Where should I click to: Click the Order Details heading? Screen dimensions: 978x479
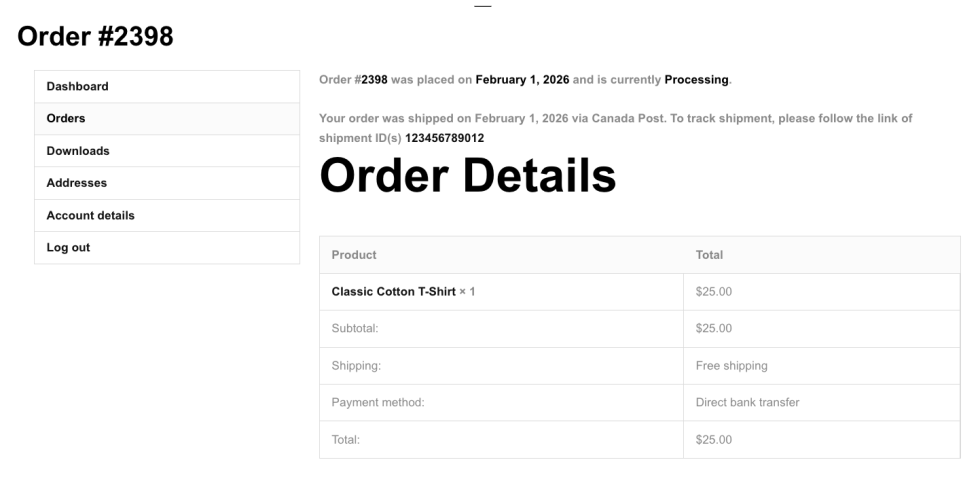pyautogui.click(x=467, y=177)
